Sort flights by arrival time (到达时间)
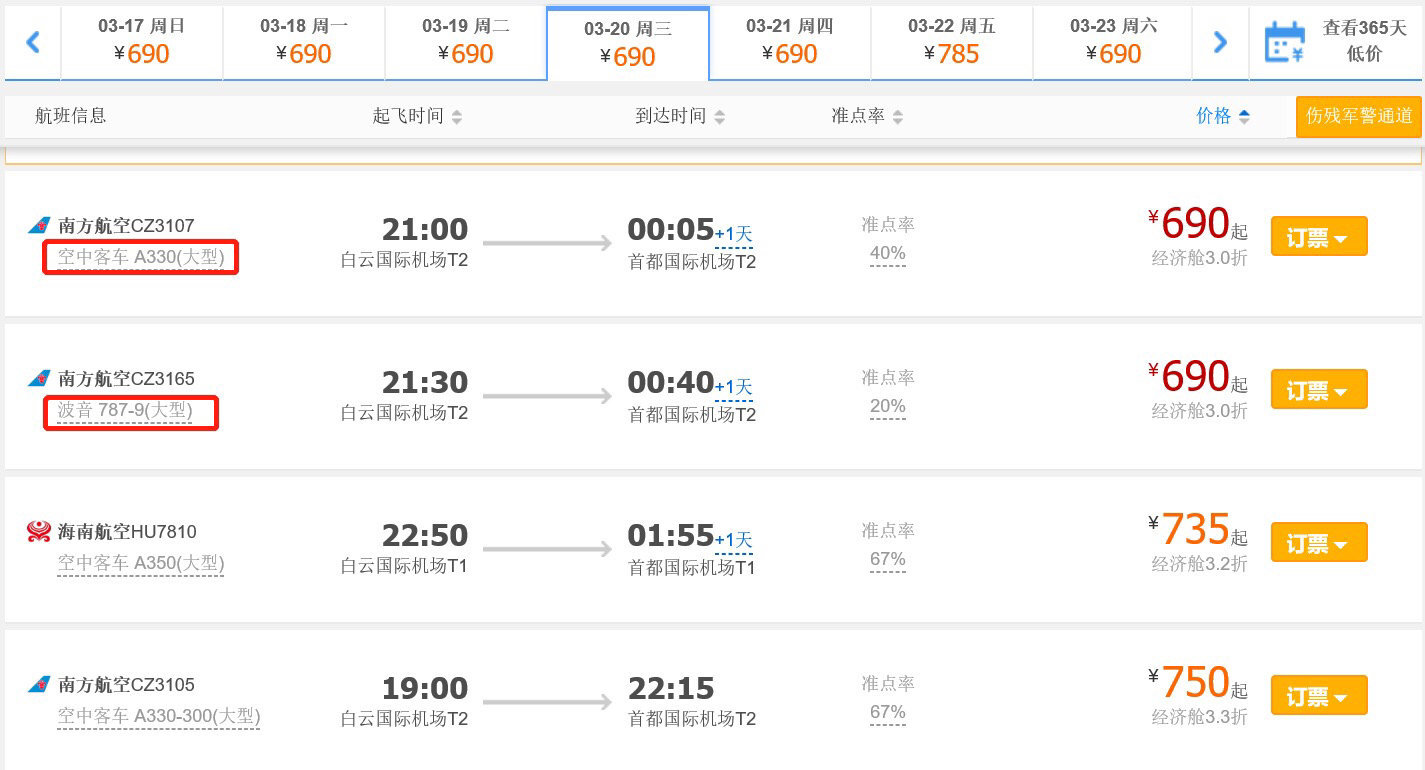Image resolution: width=1425 pixels, height=770 pixels. (680, 116)
